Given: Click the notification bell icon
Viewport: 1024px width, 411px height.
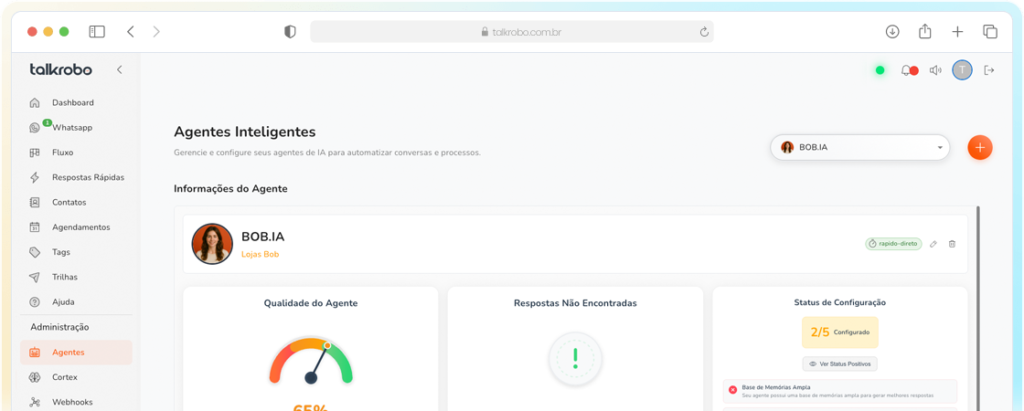Looking at the screenshot, I should (x=907, y=70).
